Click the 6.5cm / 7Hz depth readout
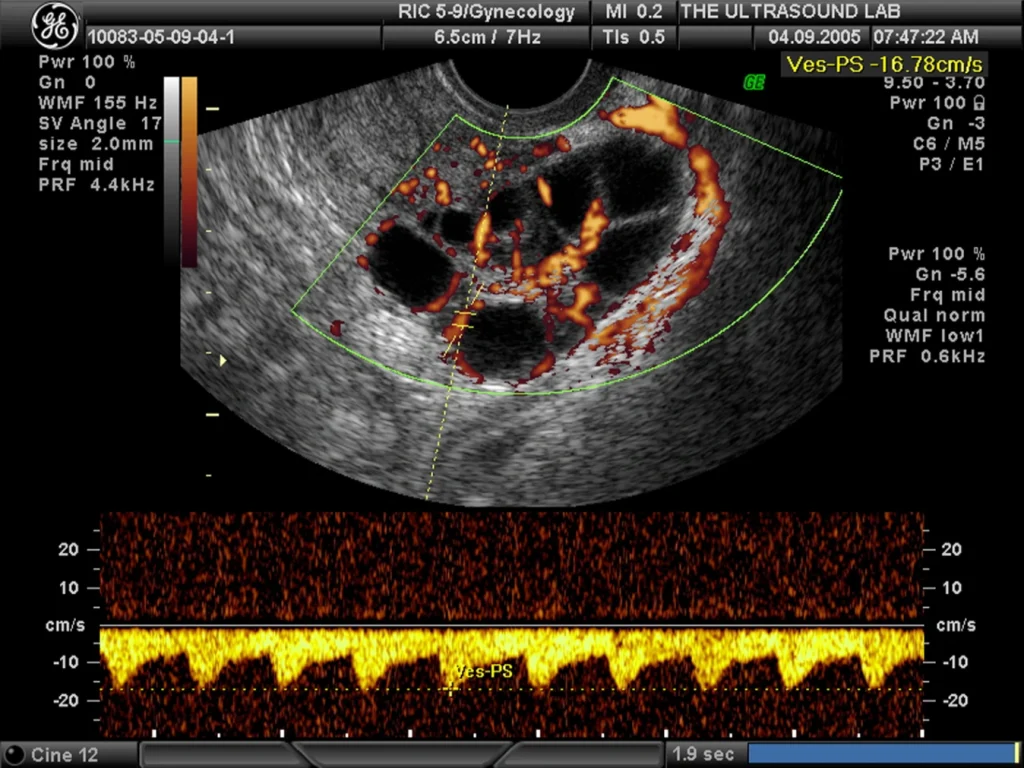 pyautogui.click(x=487, y=37)
